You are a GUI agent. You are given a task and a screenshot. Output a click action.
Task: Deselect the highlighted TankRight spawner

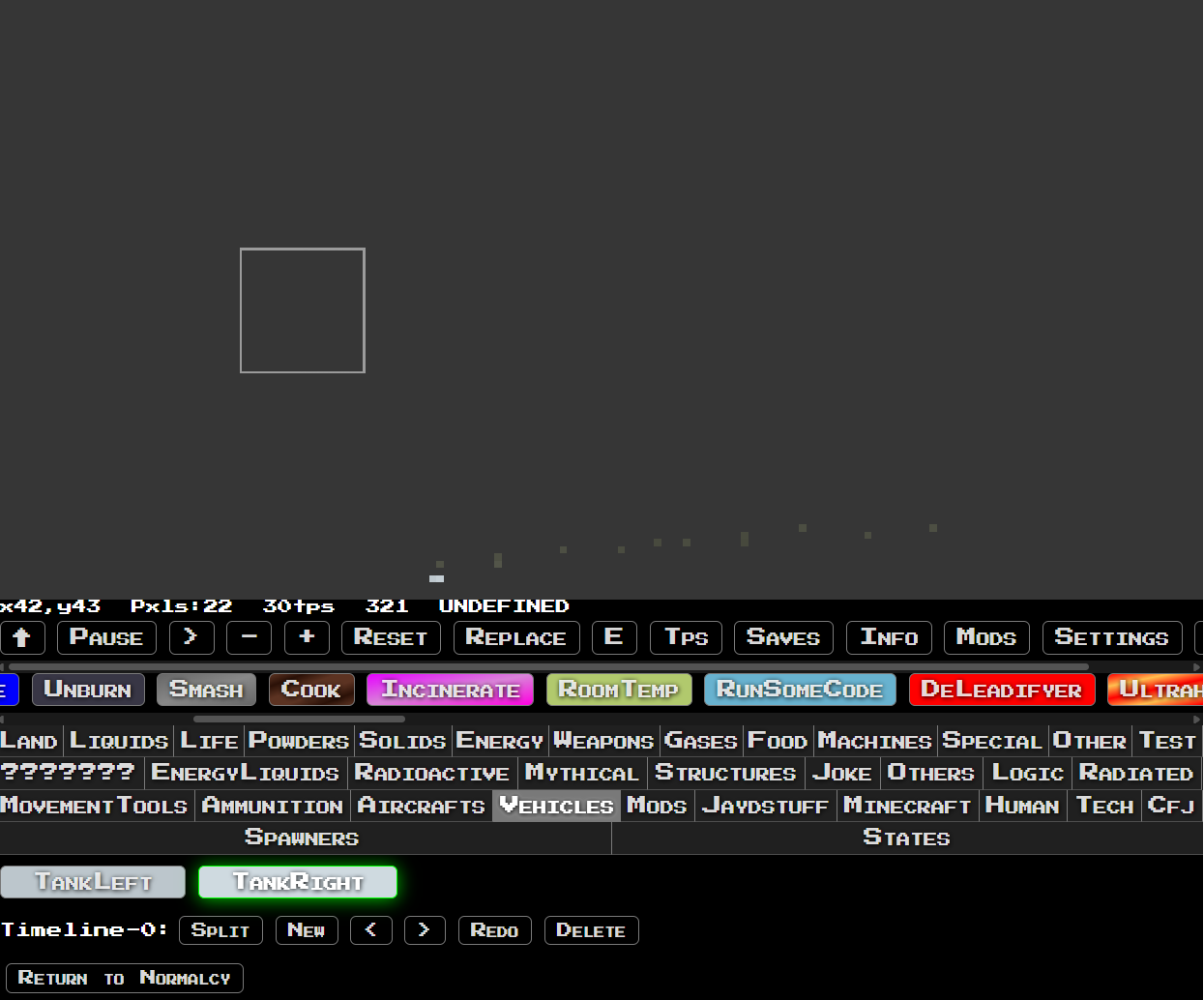297,881
